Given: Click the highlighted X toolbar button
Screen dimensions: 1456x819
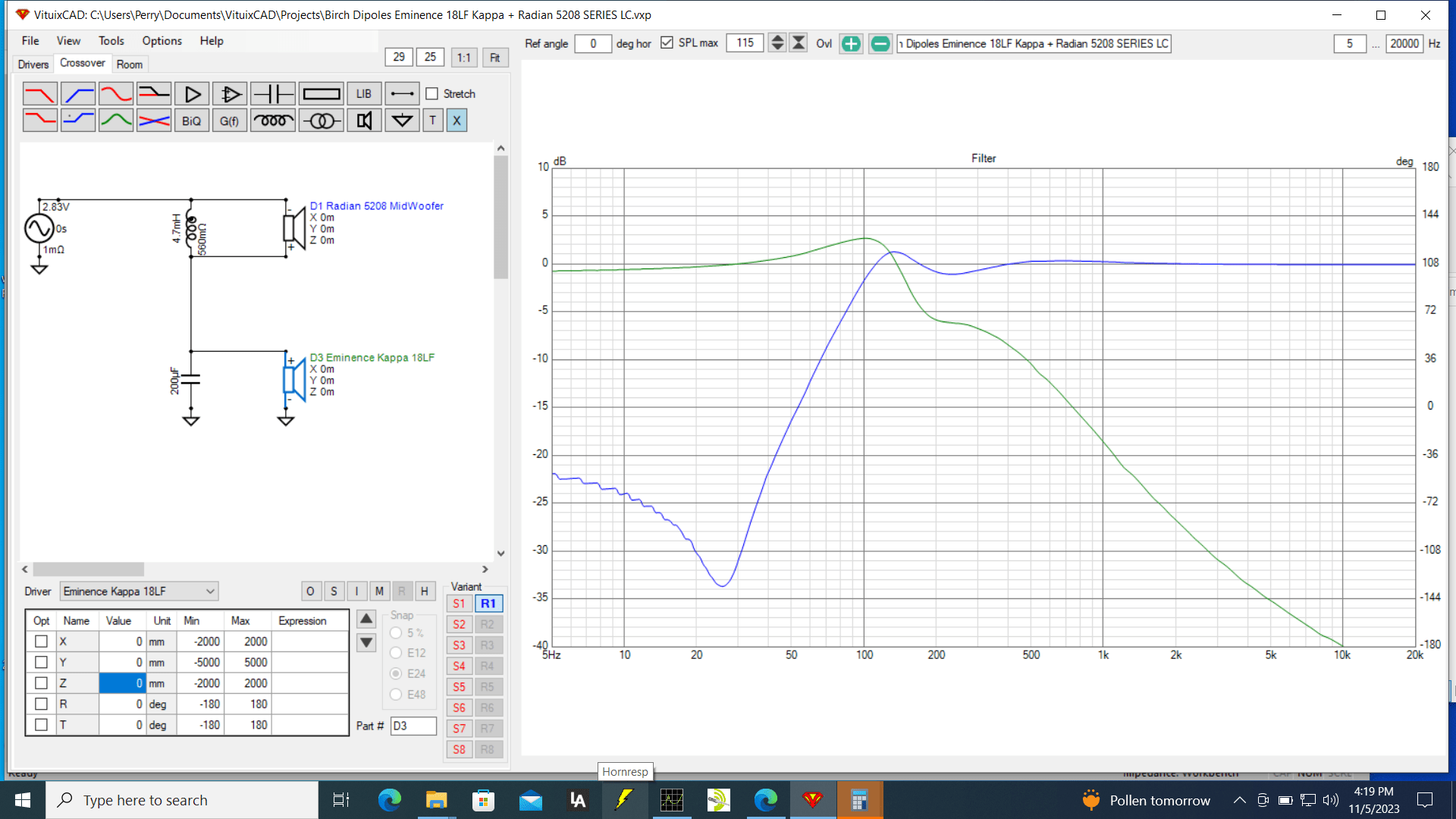Looking at the screenshot, I should (457, 121).
